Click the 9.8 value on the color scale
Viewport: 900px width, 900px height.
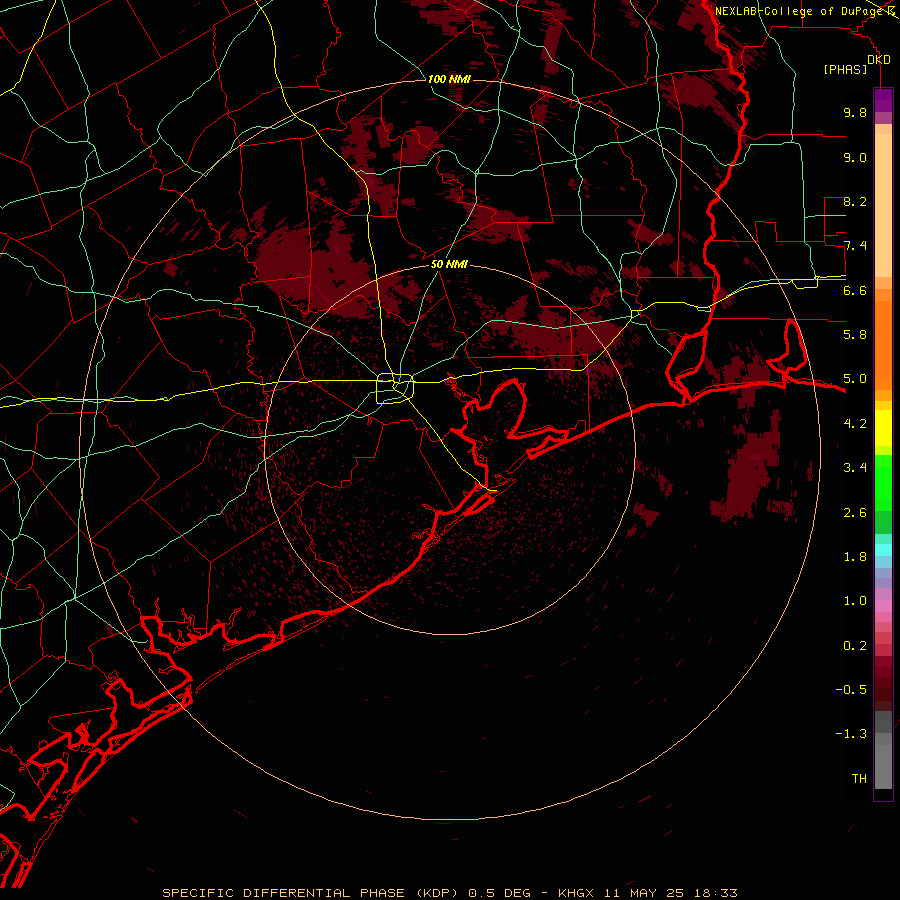(x=855, y=112)
